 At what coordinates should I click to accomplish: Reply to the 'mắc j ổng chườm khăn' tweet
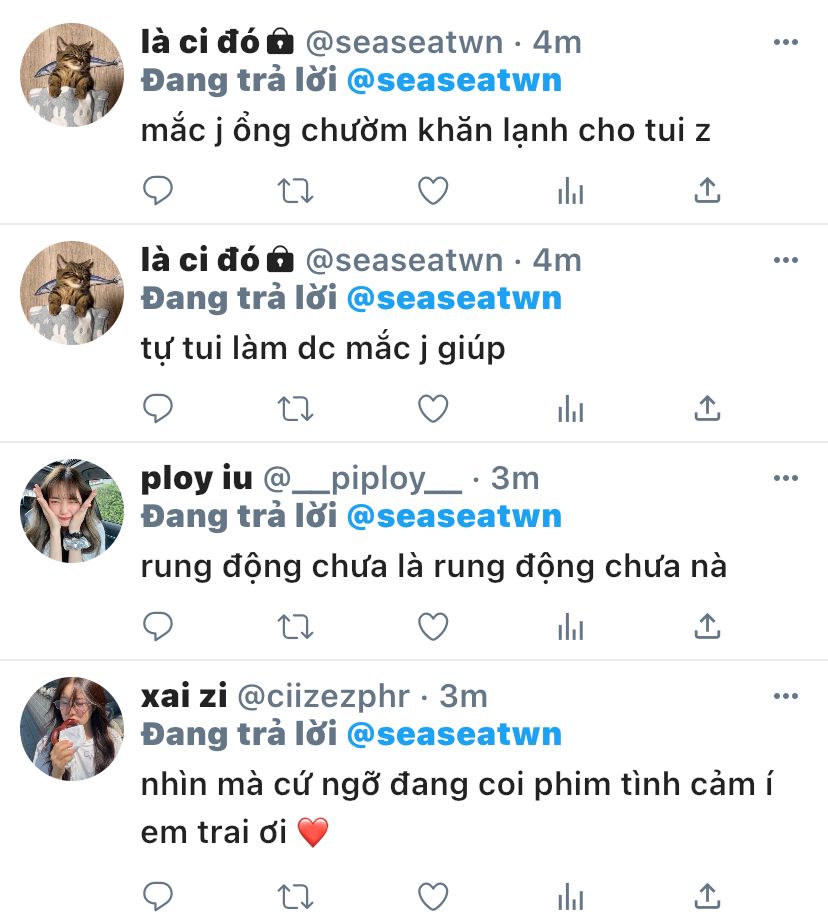coord(158,191)
